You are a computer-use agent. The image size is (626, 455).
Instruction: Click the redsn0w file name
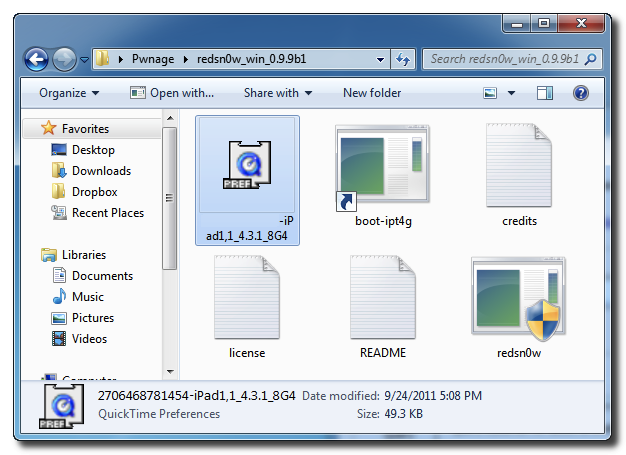click(x=519, y=353)
